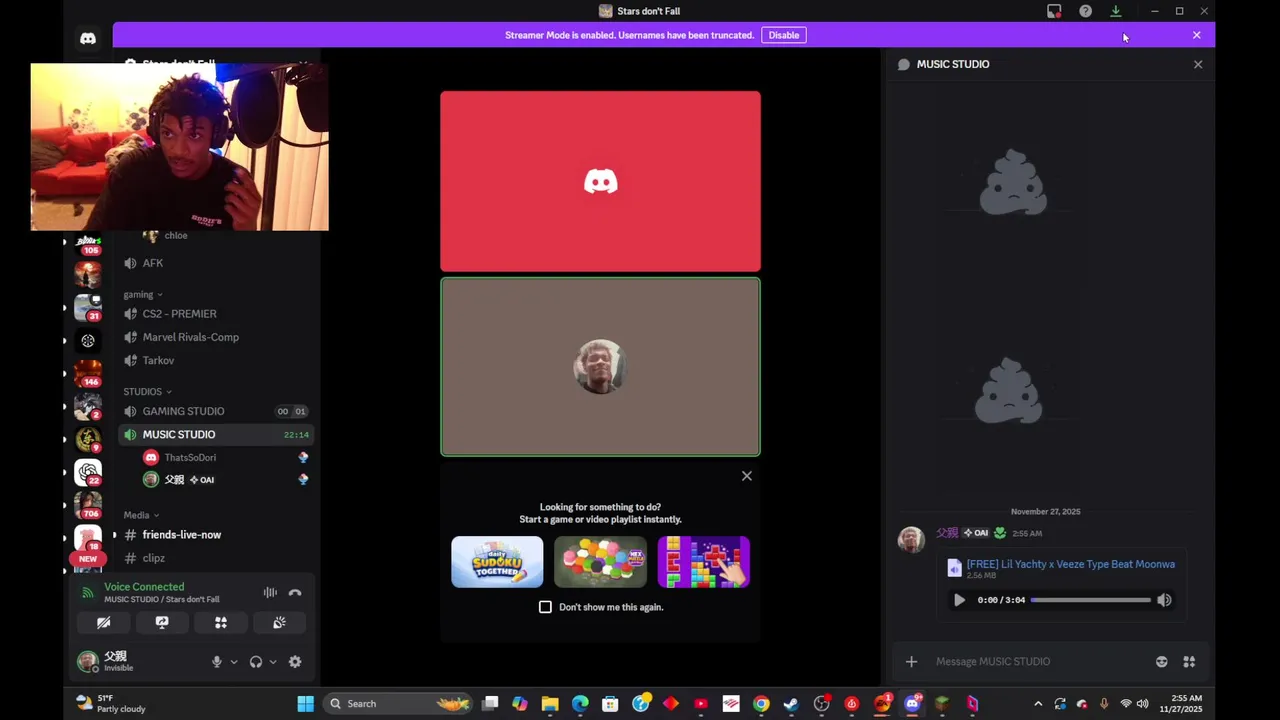Turn on camera in the voice panel
The image size is (1280, 720).
click(103, 623)
